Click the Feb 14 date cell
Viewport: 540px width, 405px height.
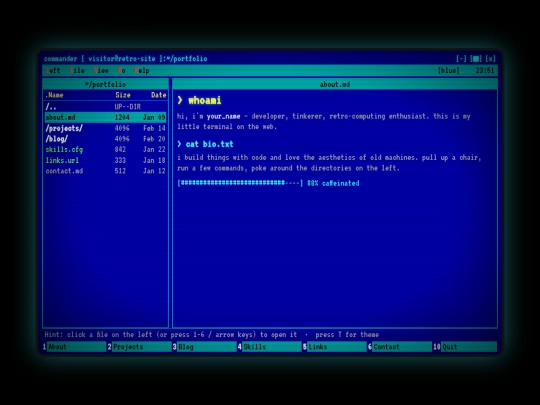(x=154, y=128)
